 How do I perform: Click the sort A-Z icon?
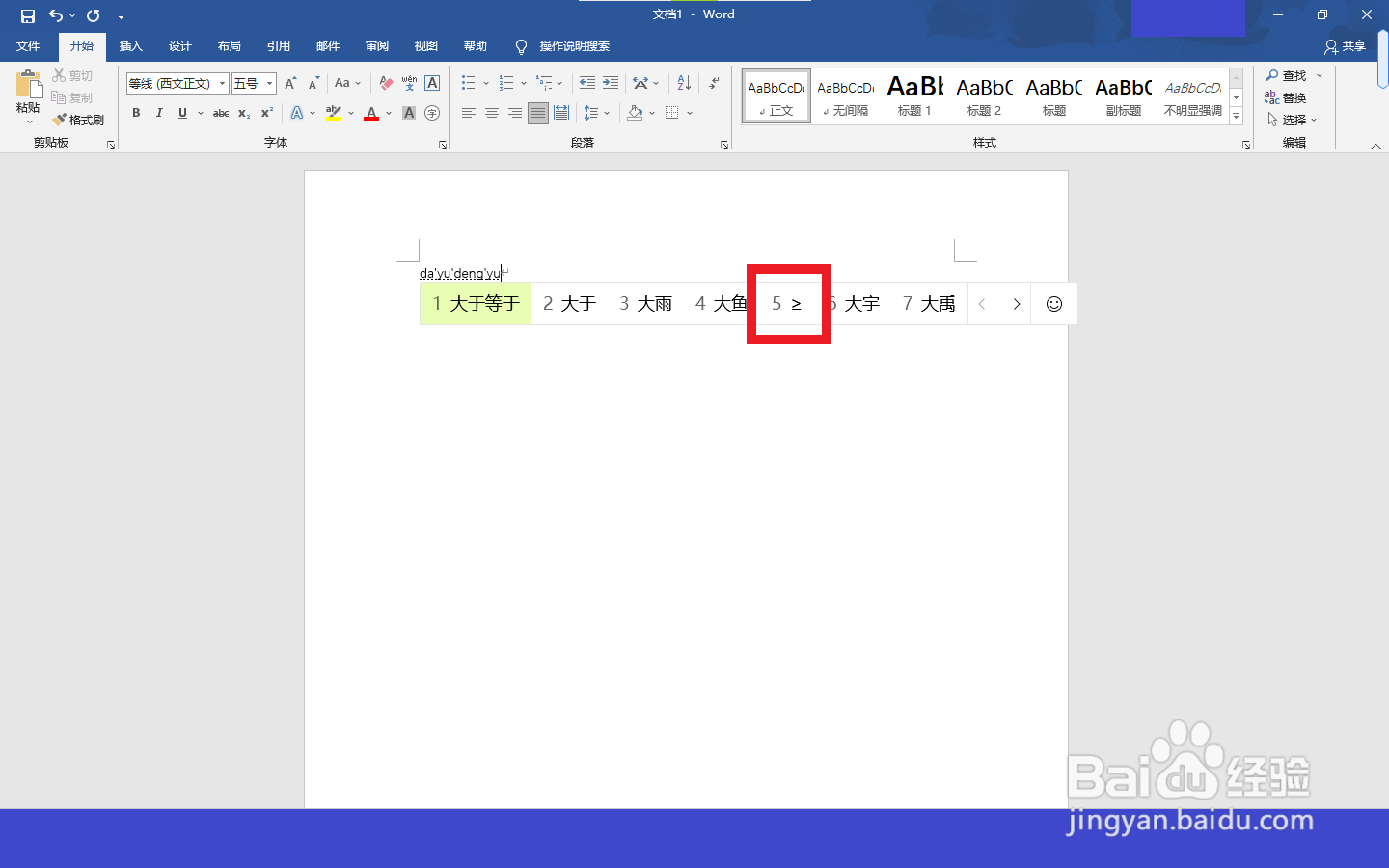pos(684,84)
